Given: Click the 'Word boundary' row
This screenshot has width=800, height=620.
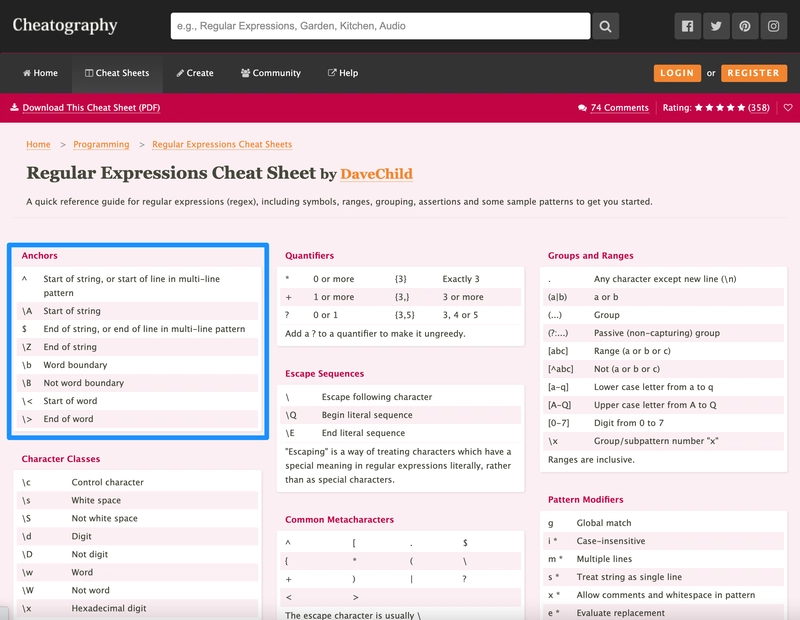Looking at the screenshot, I should pos(137,365).
